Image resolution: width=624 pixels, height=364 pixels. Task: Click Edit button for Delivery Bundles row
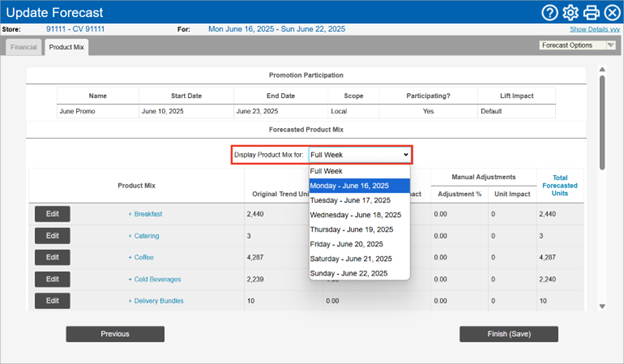coord(53,301)
